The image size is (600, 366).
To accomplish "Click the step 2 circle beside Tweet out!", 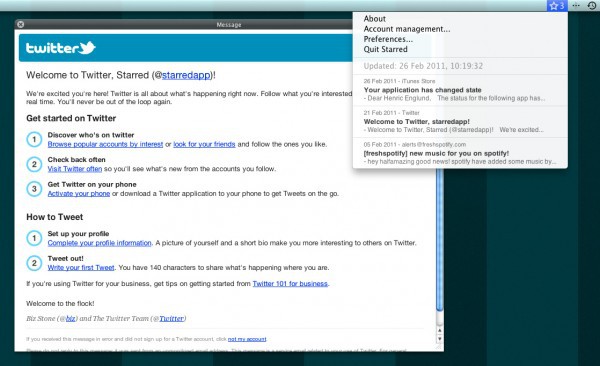I will point(34,263).
